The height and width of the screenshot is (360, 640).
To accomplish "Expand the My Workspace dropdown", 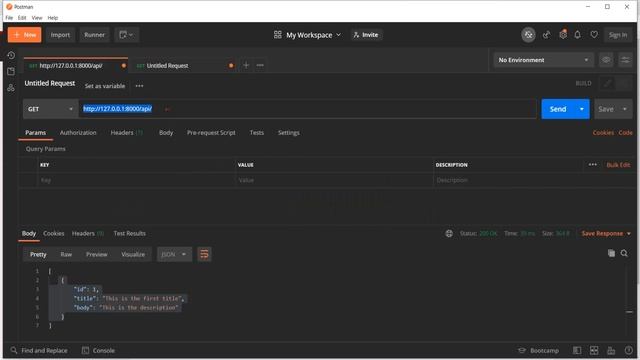I will click(313, 35).
